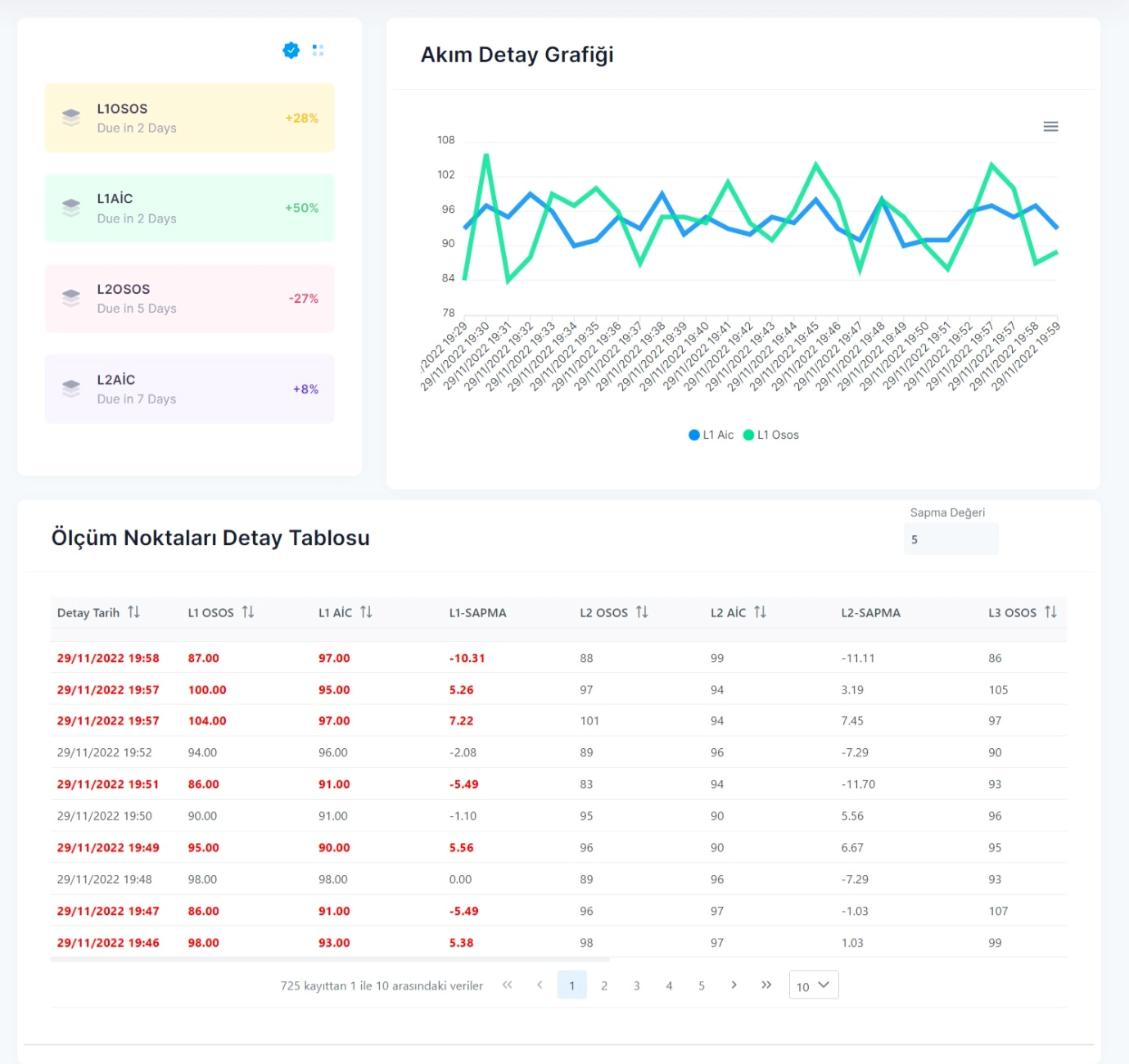Click the Sapma Değeri input field
Image resolution: width=1129 pixels, height=1064 pixels.
point(951,539)
